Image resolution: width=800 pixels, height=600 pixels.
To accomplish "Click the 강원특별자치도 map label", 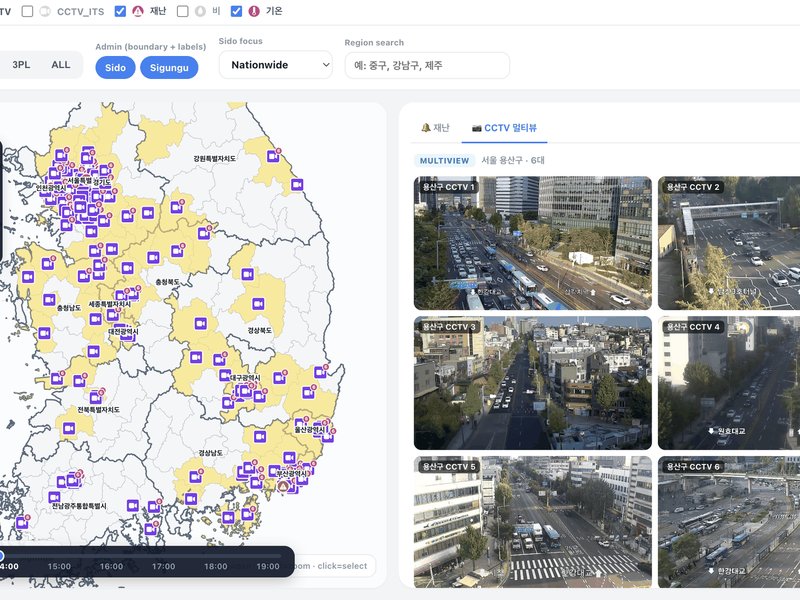I will (214, 159).
